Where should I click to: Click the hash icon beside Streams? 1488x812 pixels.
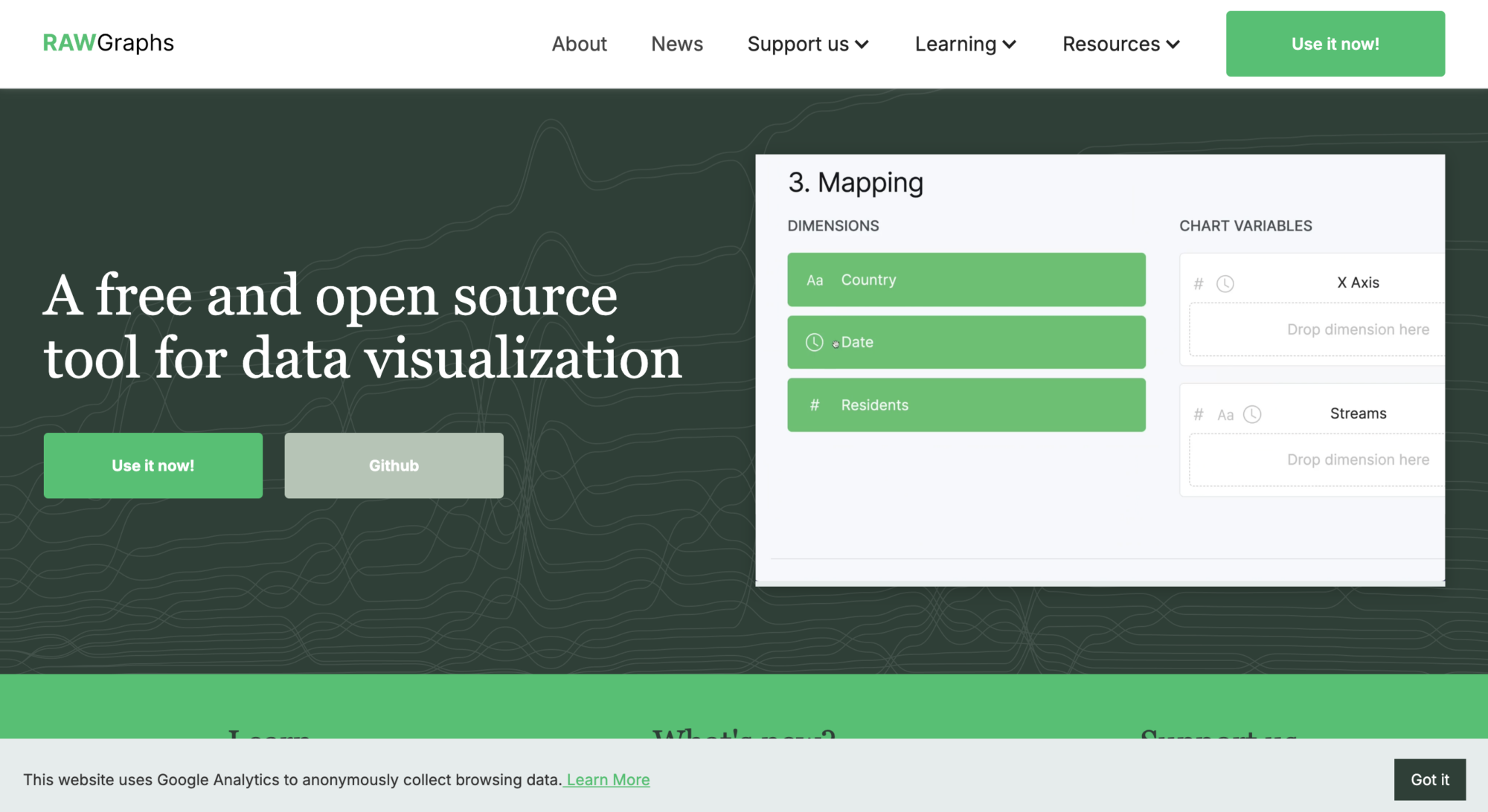pyautogui.click(x=1198, y=414)
